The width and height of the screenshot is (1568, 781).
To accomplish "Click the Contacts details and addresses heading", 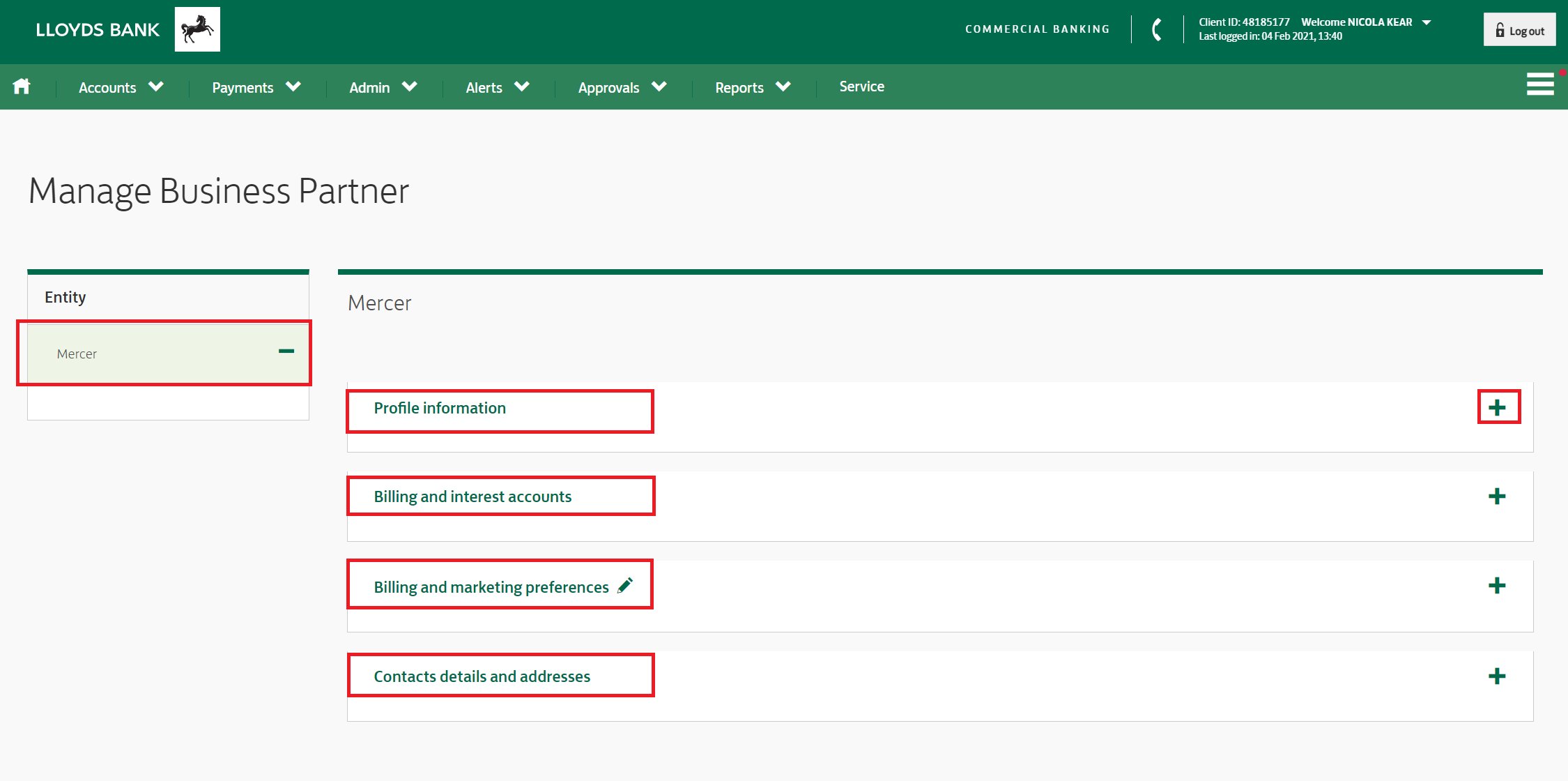I will [482, 676].
